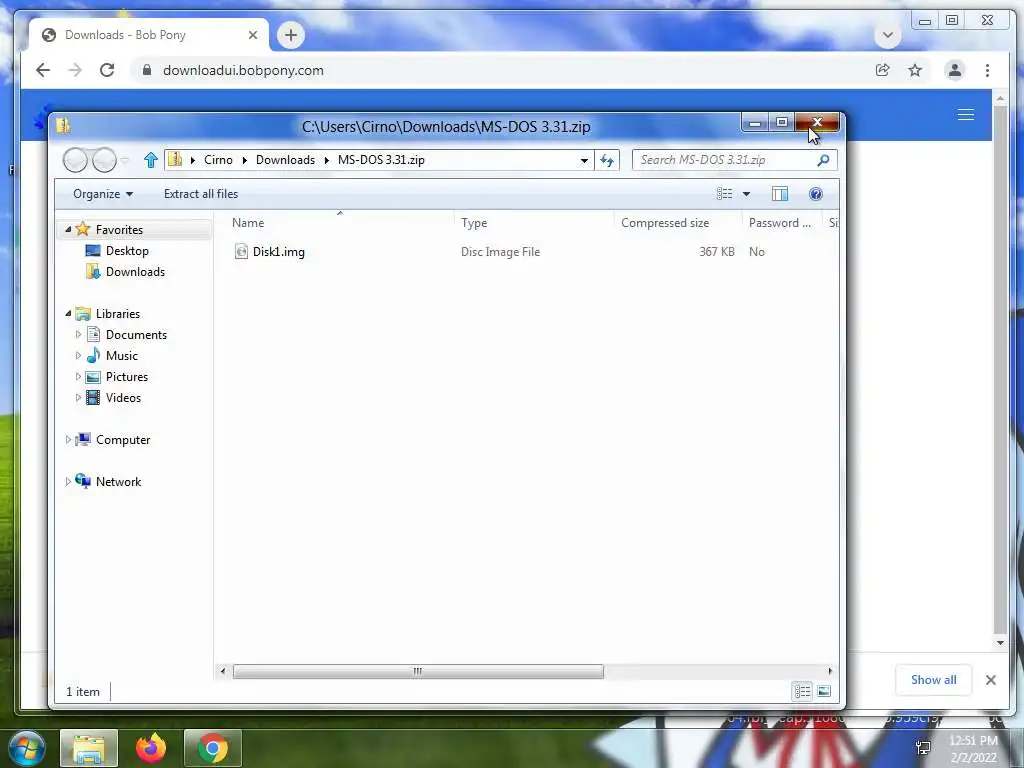Image resolution: width=1024 pixels, height=768 pixels.
Task: Open recent pages dropdown next to nav buttons
Action: point(125,160)
